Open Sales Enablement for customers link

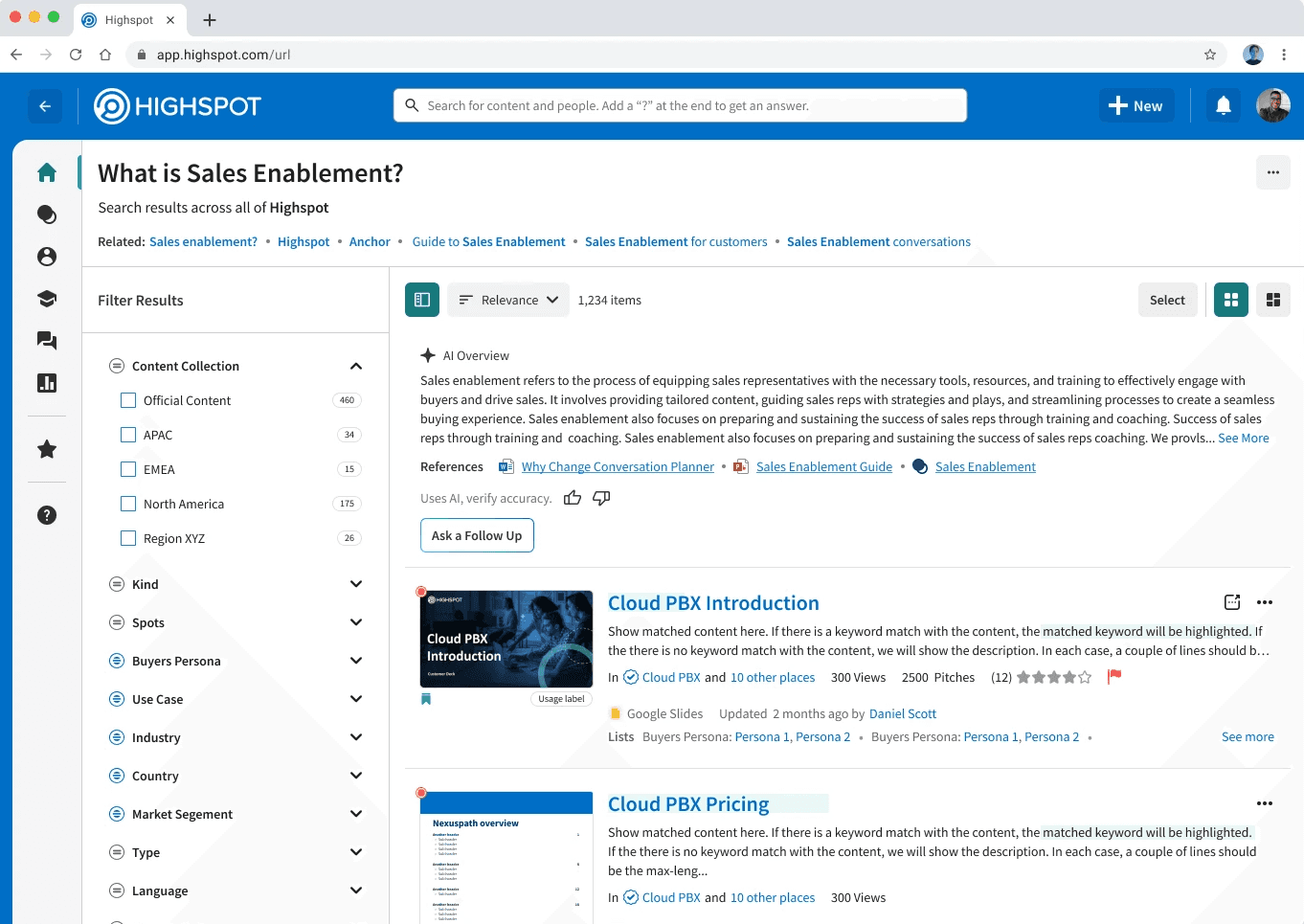click(676, 242)
